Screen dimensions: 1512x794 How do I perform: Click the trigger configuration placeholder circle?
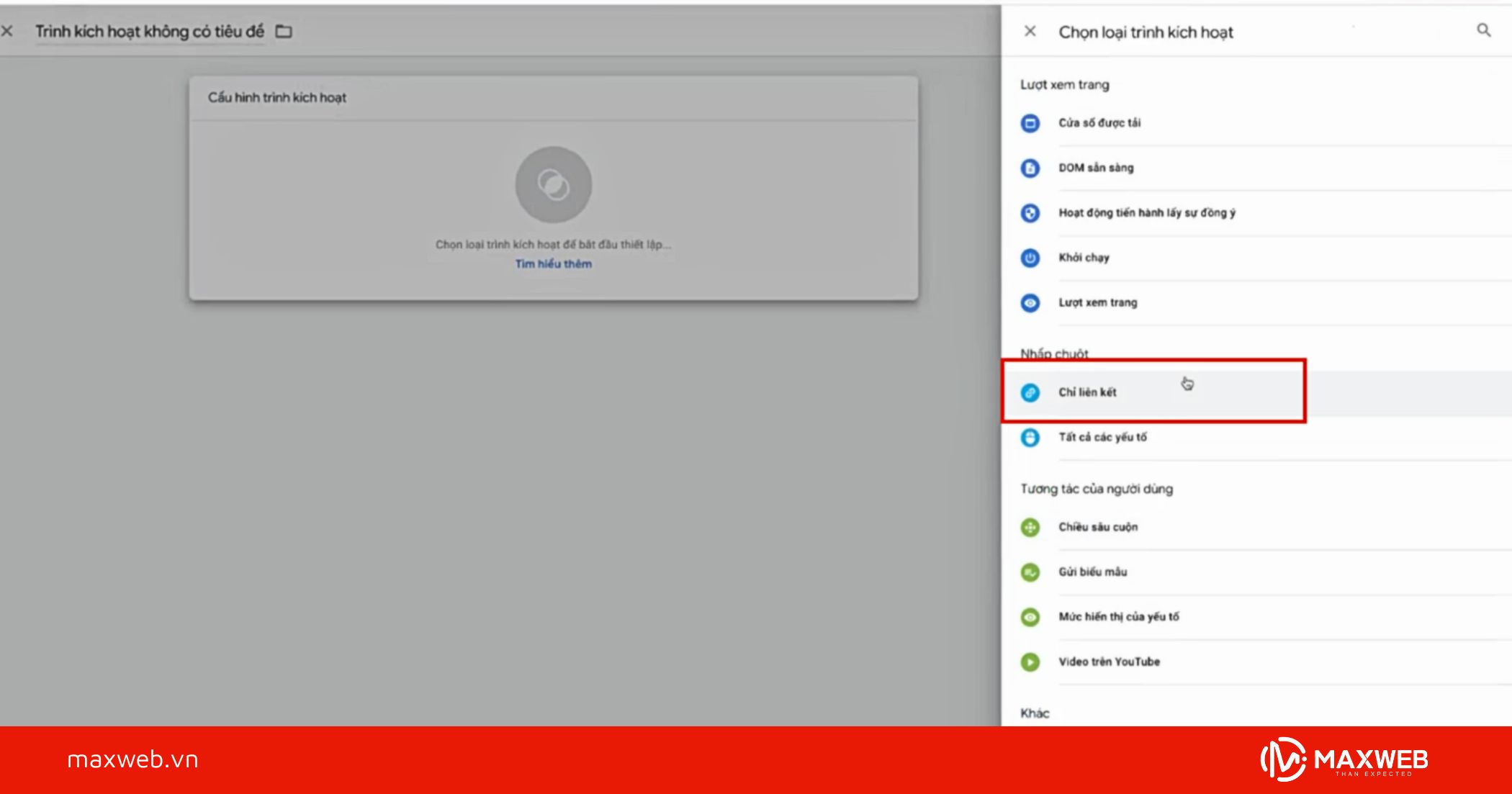553,185
